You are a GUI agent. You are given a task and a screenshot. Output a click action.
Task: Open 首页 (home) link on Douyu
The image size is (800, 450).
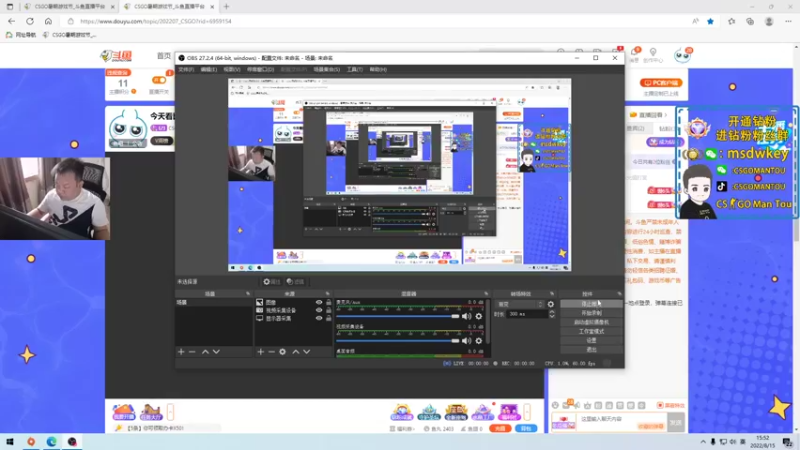pyautogui.click(x=163, y=56)
